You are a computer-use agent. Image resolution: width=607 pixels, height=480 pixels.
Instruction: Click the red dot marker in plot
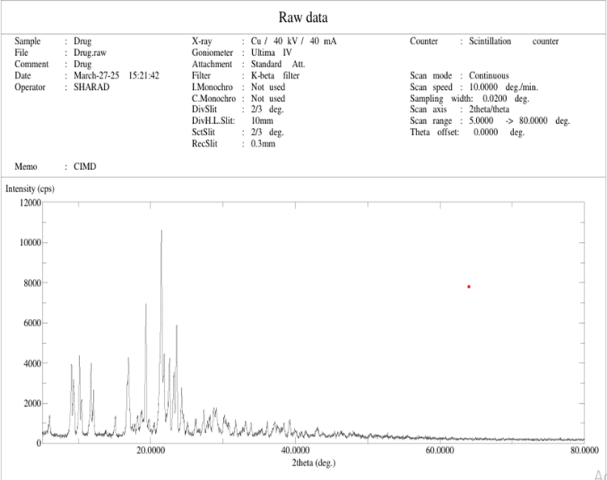pos(468,287)
